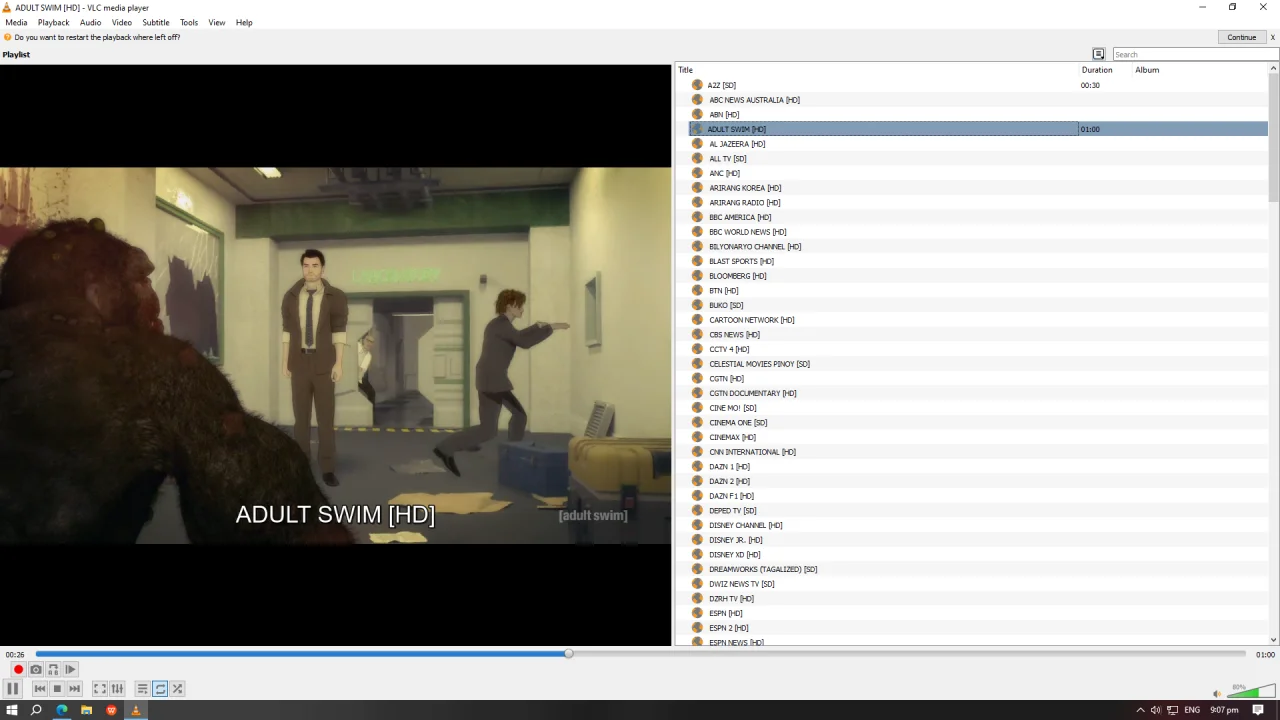Viewport: 1280px width, 720px height.
Task: Open the Media menu
Action: click(x=16, y=22)
